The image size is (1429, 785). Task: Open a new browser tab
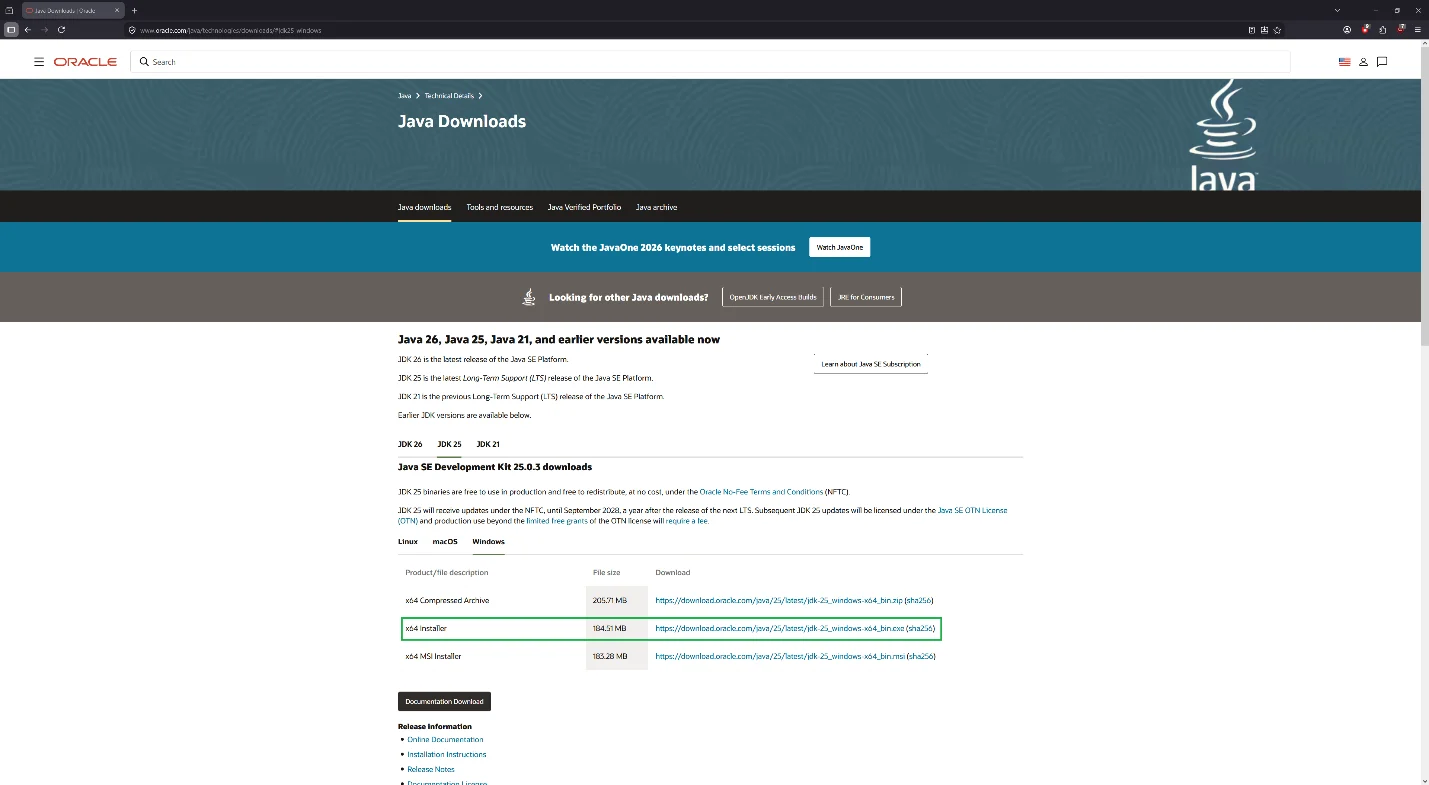(x=134, y=10)
